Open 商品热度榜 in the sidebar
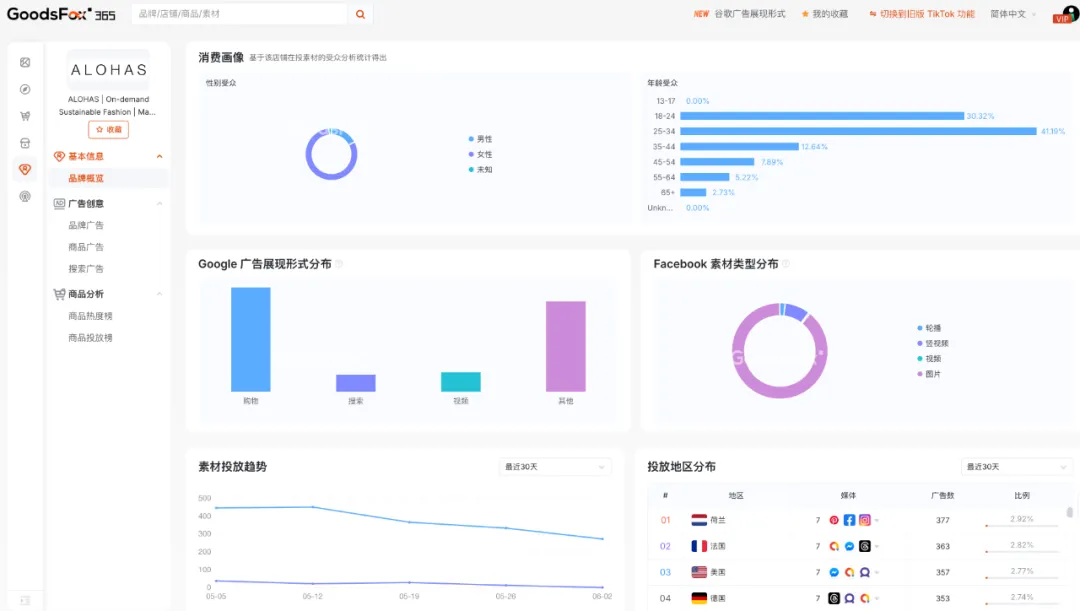This screenshot has width=1080, height=611. click(x=90, y=316)
